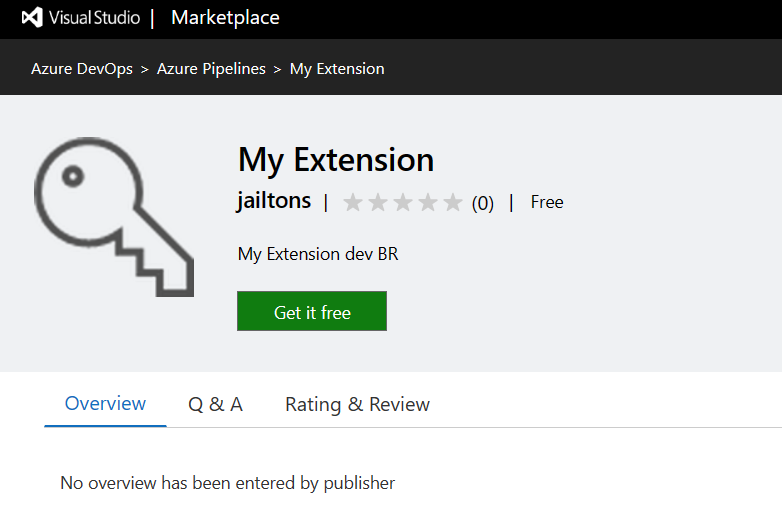Click the Visual Studio logo icon
The width and height of the screenshot is (782, 512).
(x=32, y=18)
